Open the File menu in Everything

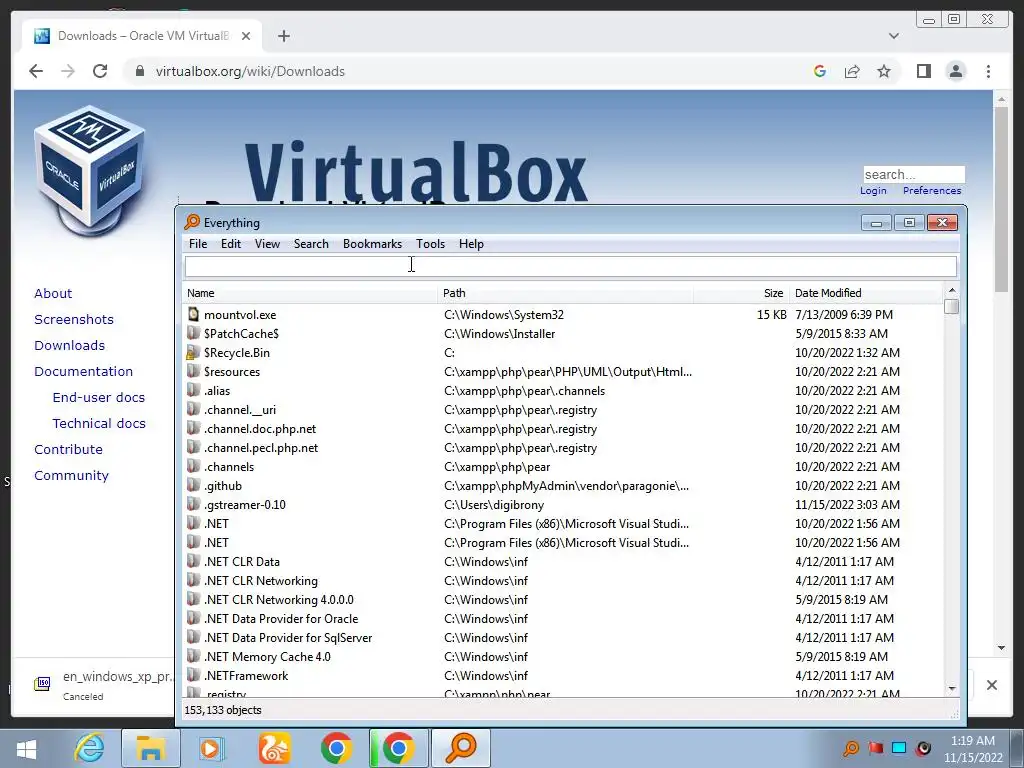[198, 244]
